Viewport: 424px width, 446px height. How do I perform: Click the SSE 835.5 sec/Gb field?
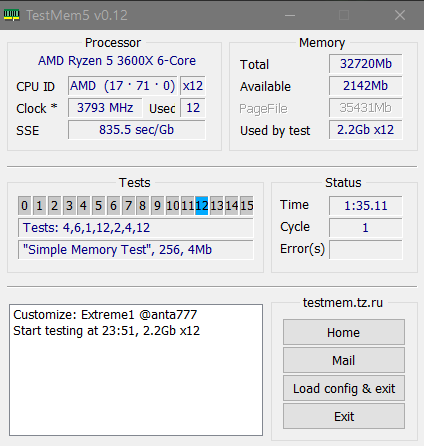tap(137, 130)
